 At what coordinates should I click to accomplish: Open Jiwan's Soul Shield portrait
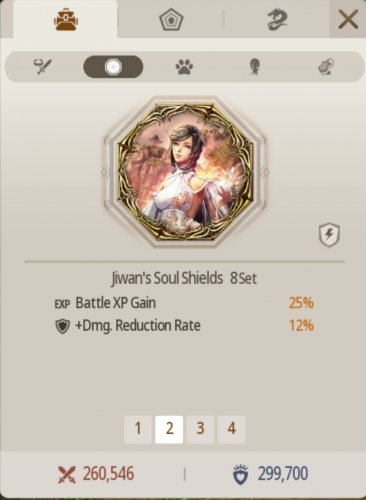185,172
